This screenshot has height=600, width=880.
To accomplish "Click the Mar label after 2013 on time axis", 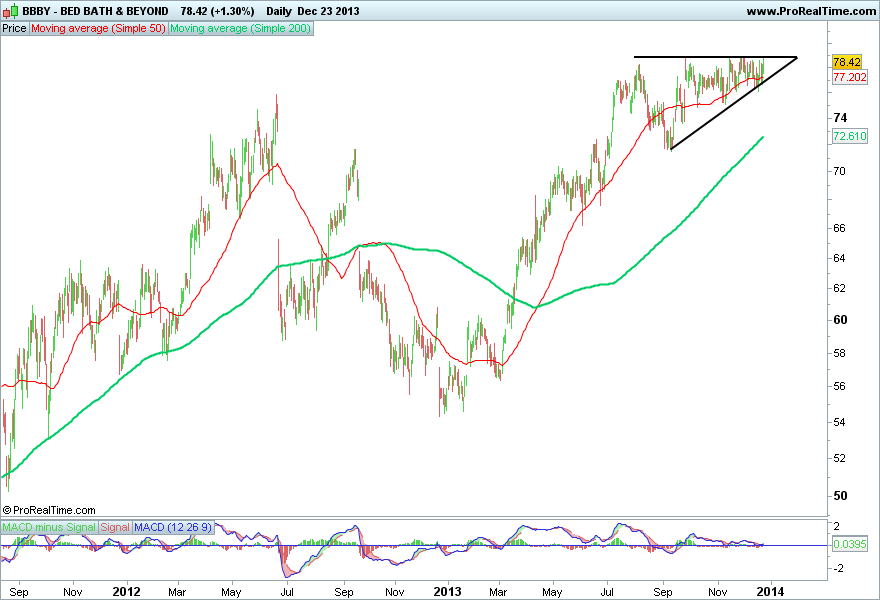I will tap(498, 592).
